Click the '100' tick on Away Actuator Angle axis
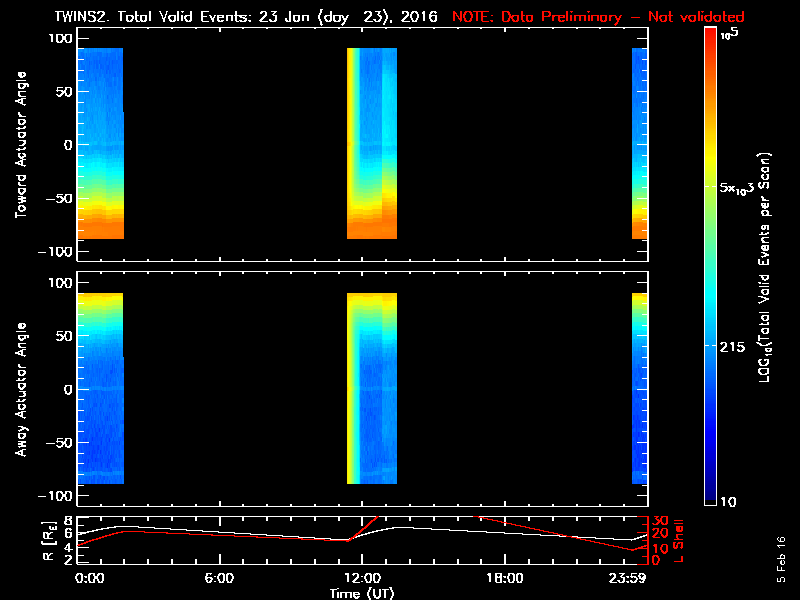Image resolution: width=800 pixels, height=600 pixels. click(60, 283)
